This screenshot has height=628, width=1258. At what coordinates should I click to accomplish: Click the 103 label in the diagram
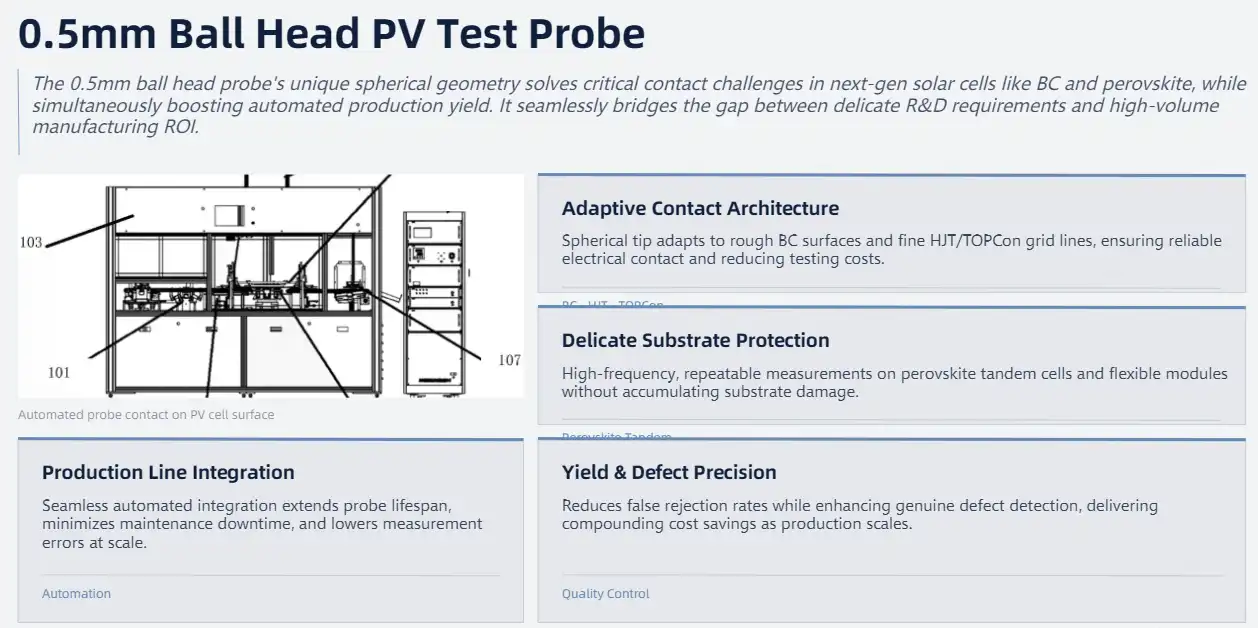coord(31,242)
